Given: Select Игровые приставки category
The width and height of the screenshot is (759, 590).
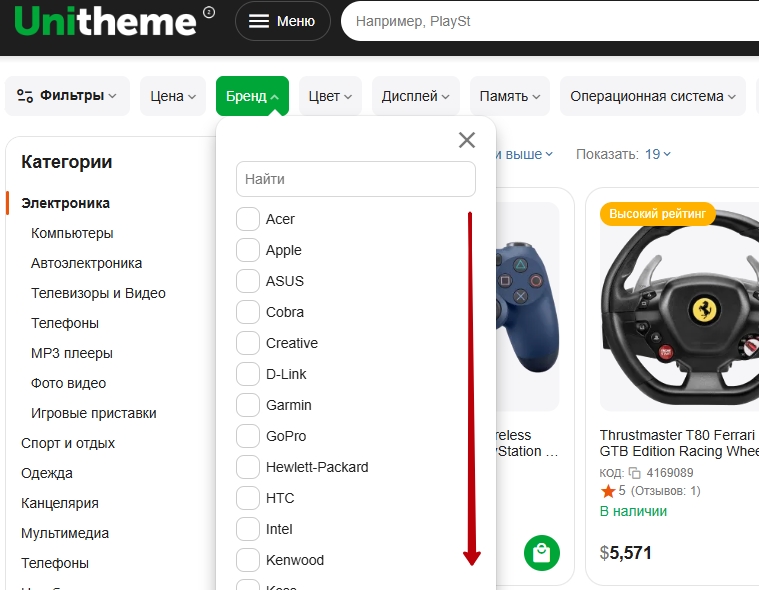Looking at the screenshot, I should (x=93, y=413).
